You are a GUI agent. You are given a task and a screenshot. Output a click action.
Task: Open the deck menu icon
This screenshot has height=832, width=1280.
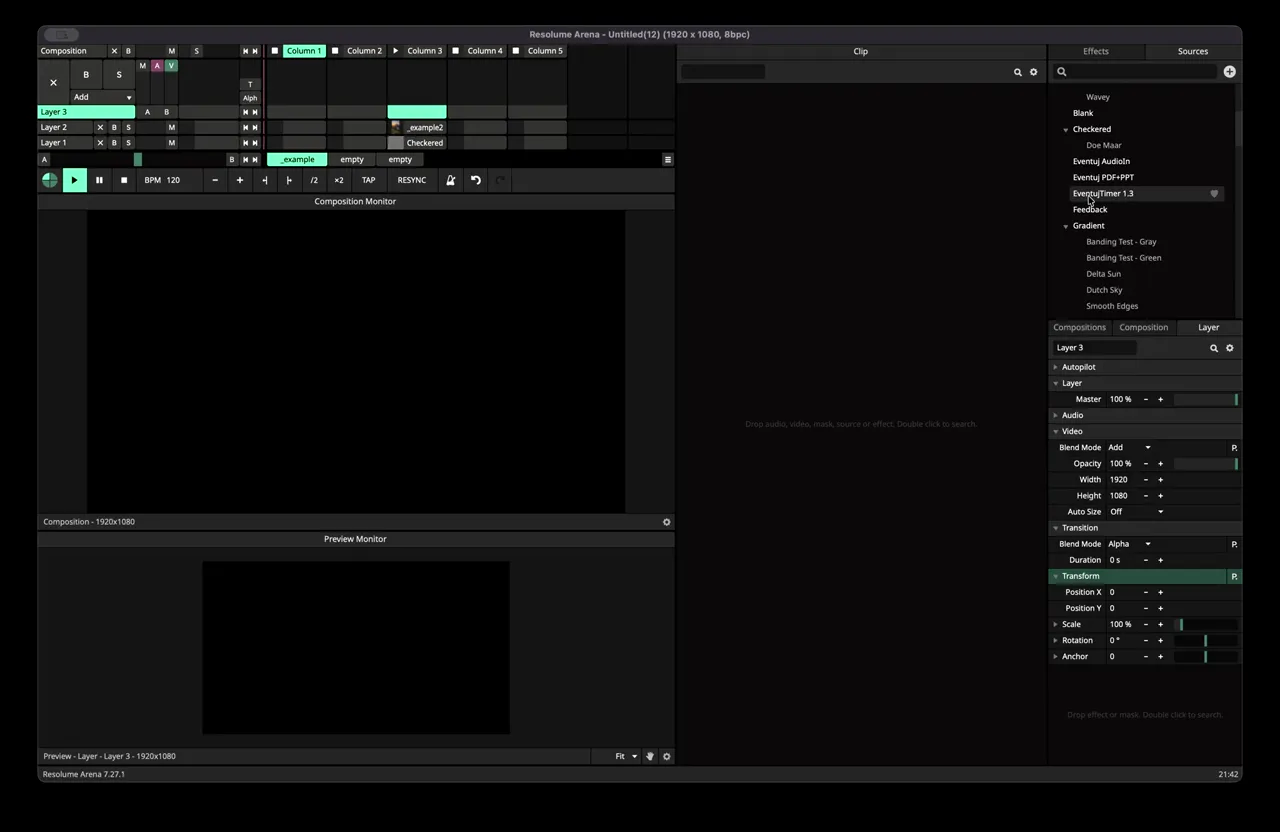(668, 159)
